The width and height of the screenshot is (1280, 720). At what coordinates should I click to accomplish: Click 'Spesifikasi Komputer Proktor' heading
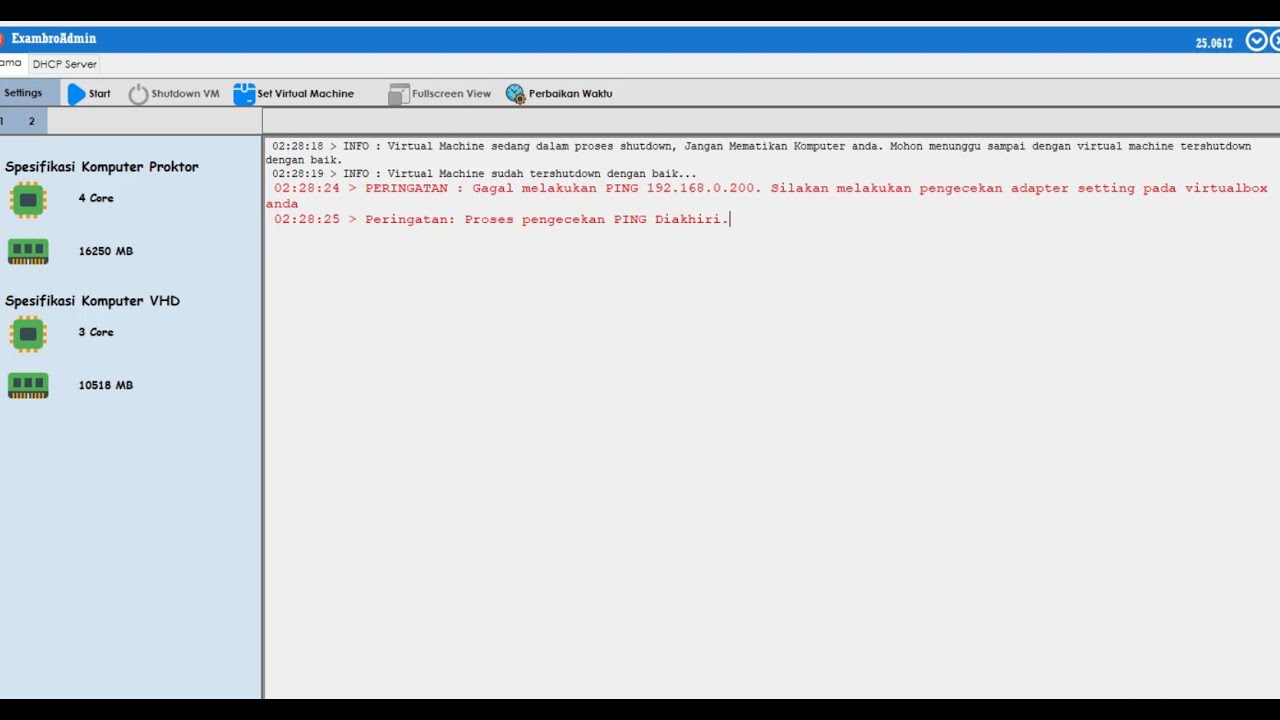click(102, 167)
